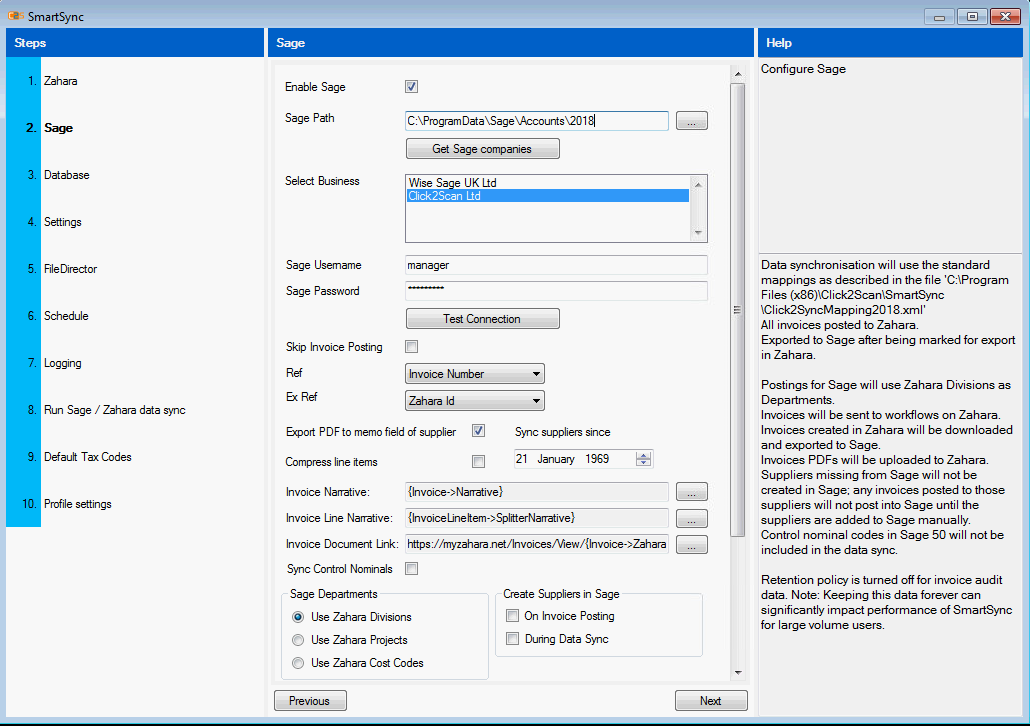Go to step 5 FileDirector
The height and width of the screenshot is (726, 1030).
point(70,269)
